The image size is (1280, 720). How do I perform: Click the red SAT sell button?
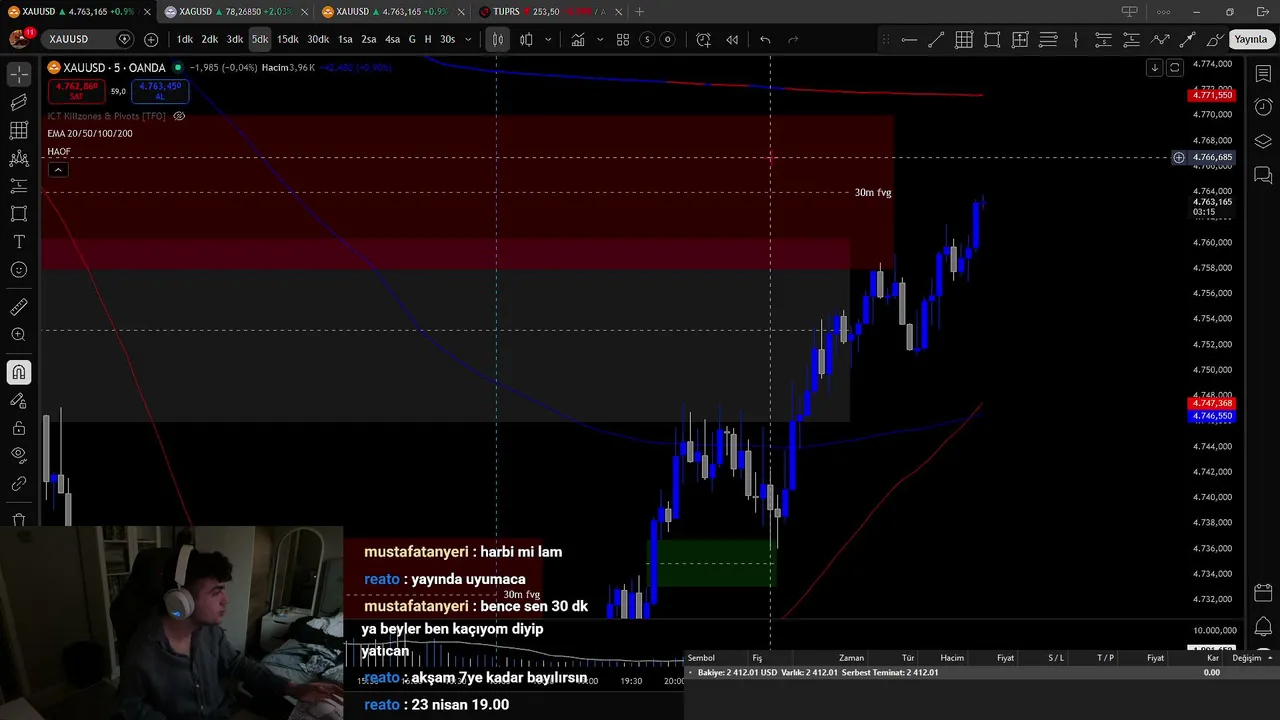point(76,91)
